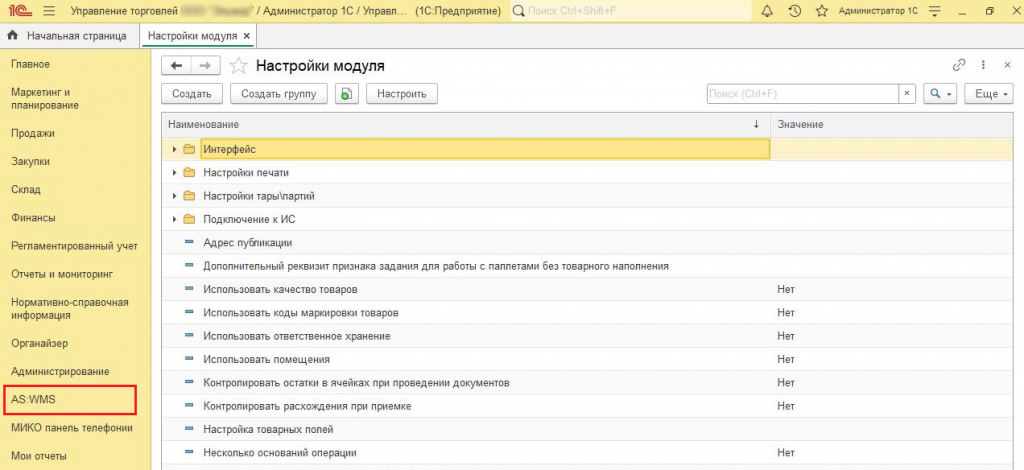Expand the Интерфейс folder
1024x470 pixels.
click(174, 149)
